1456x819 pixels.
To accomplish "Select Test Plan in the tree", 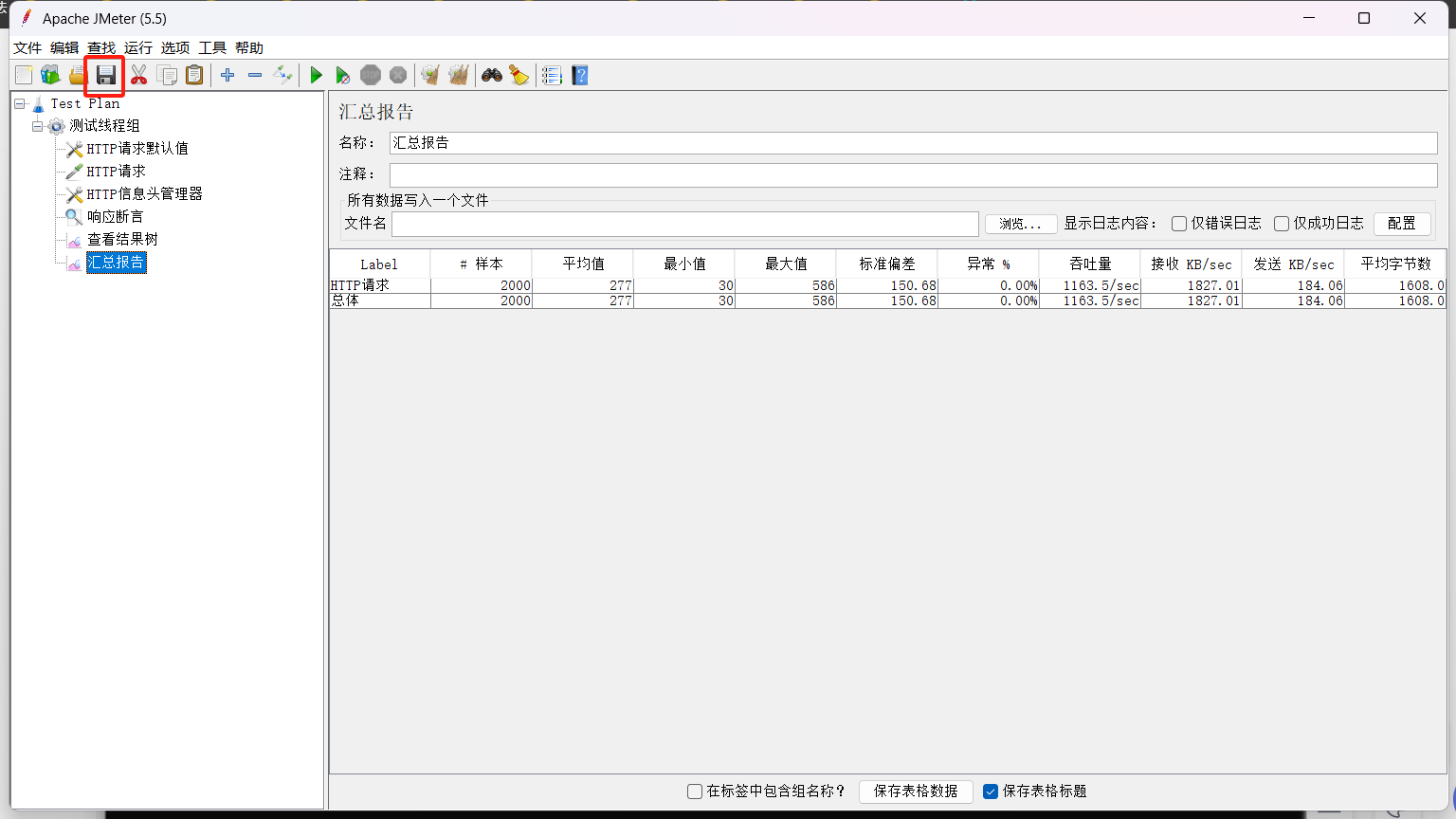I will point(85,103).
